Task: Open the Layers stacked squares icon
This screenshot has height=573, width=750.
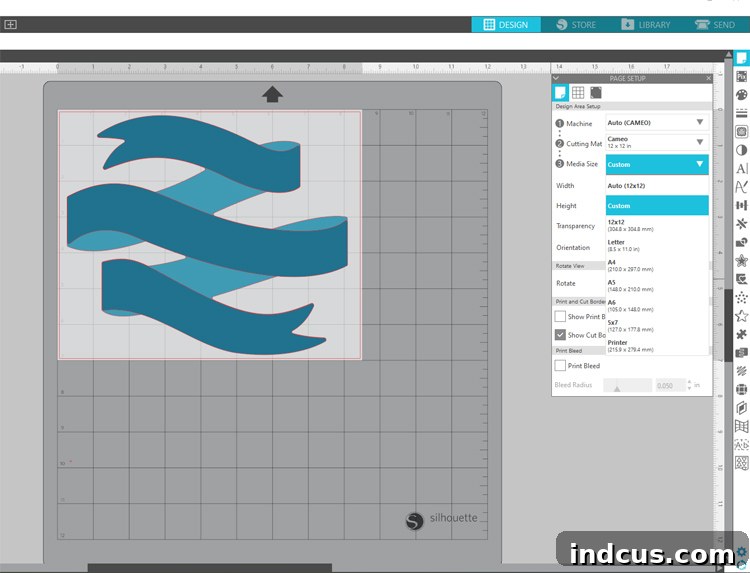Action: [x=741, y=353]
